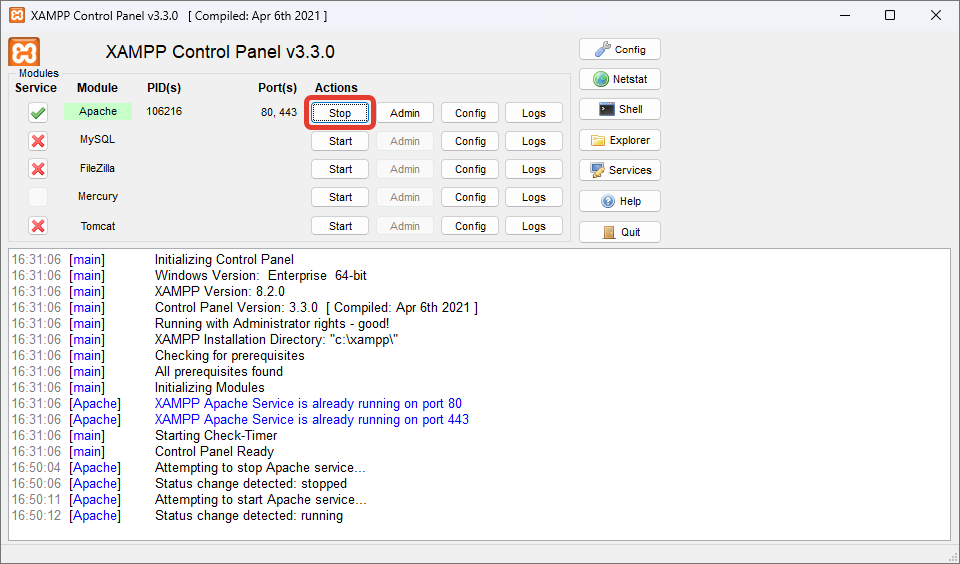Click 'Windows Version: Enterprise 64-bit' log line
The height and width of the screenshot is (564, 960).
click(x=261, y=276)
